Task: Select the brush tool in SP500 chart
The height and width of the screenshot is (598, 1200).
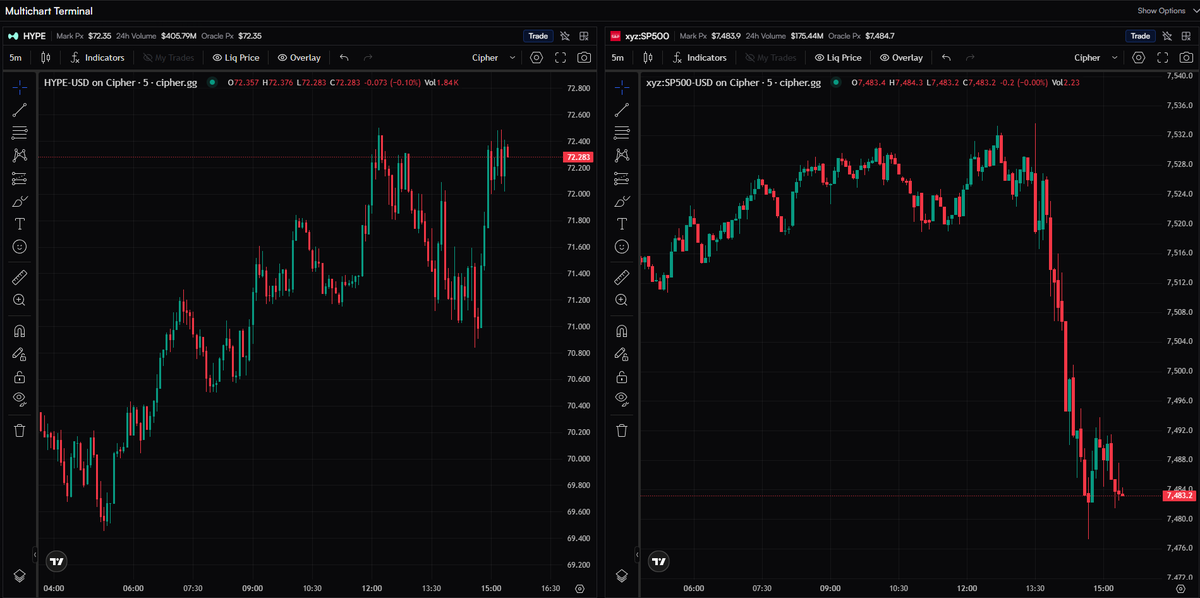Action: click(x=622, y=201)
